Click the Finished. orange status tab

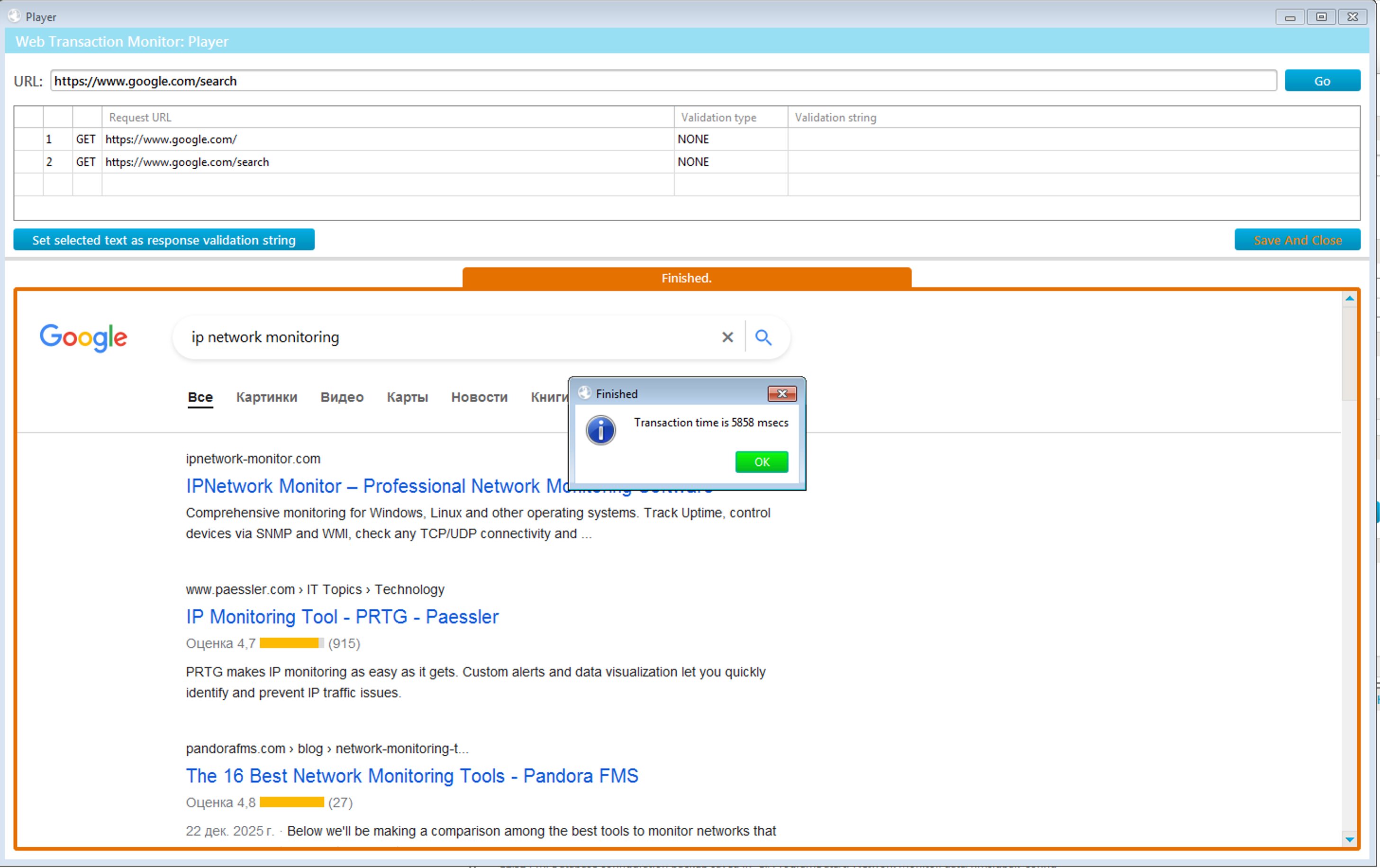[687, 279]
